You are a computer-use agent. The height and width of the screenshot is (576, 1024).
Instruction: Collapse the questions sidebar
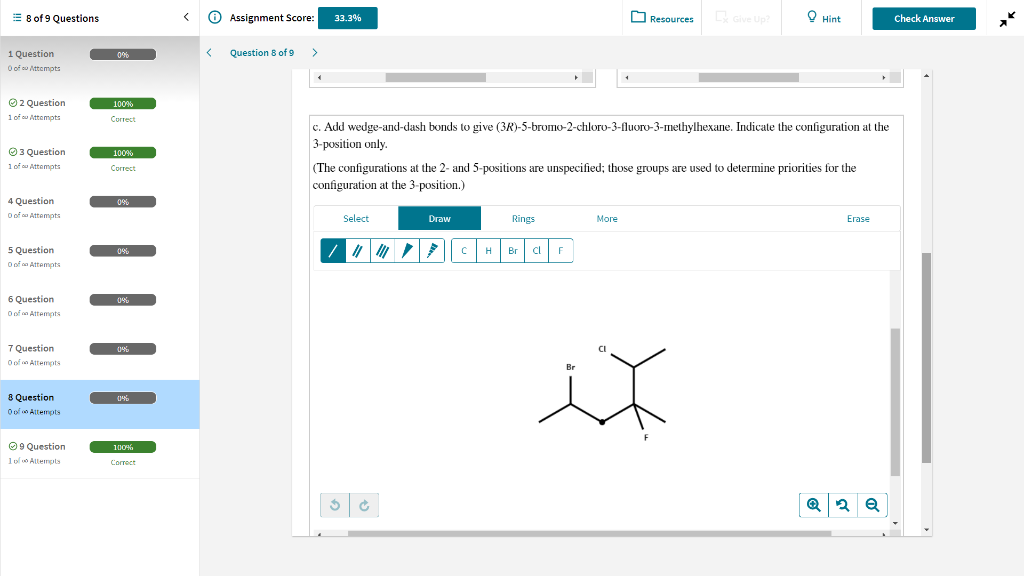point(183,17)
